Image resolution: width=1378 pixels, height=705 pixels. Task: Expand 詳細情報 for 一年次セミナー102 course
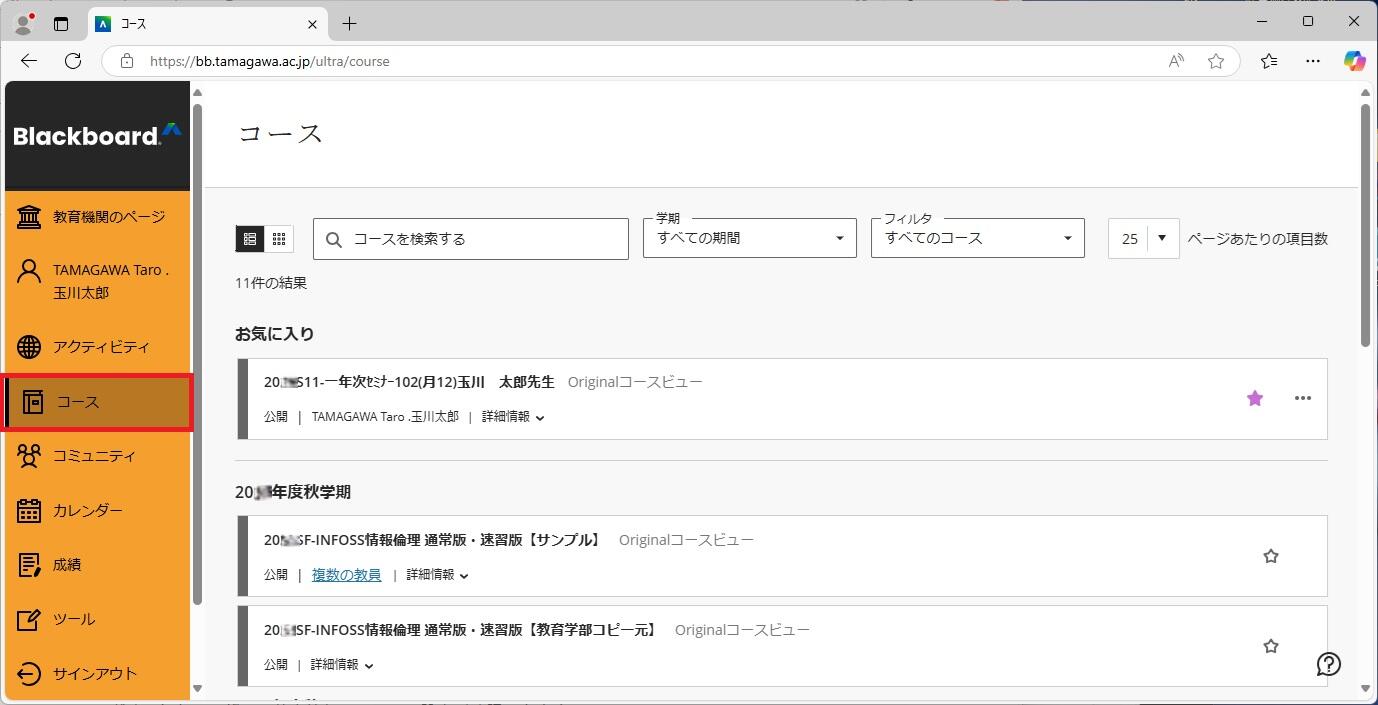point(513,417)
